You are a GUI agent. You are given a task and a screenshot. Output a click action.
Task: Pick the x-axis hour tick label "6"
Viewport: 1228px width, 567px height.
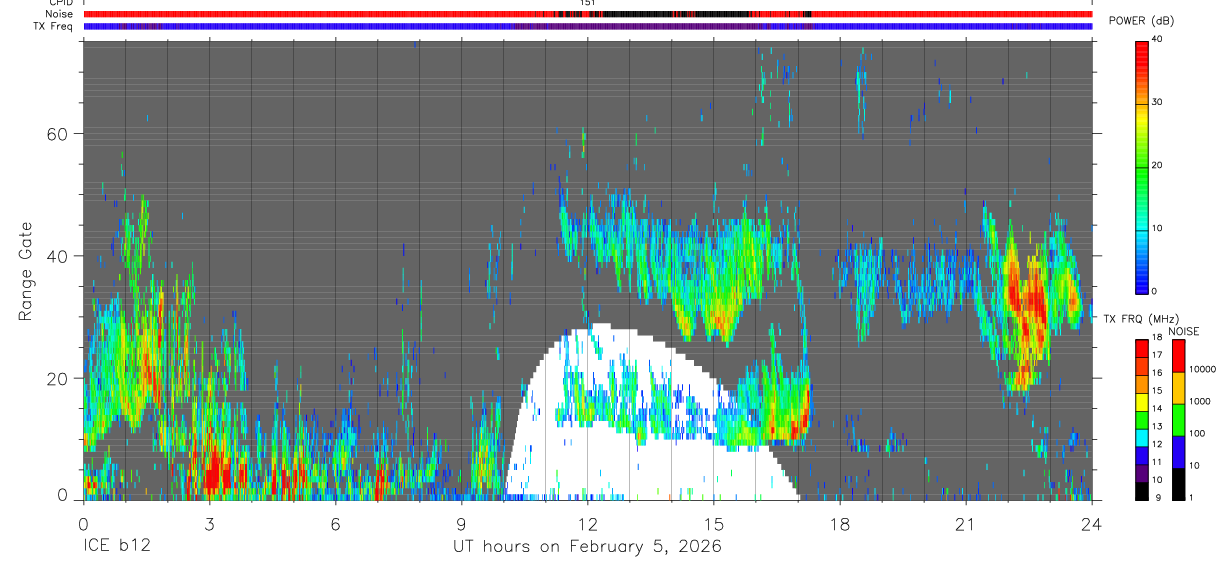point(335,524)
